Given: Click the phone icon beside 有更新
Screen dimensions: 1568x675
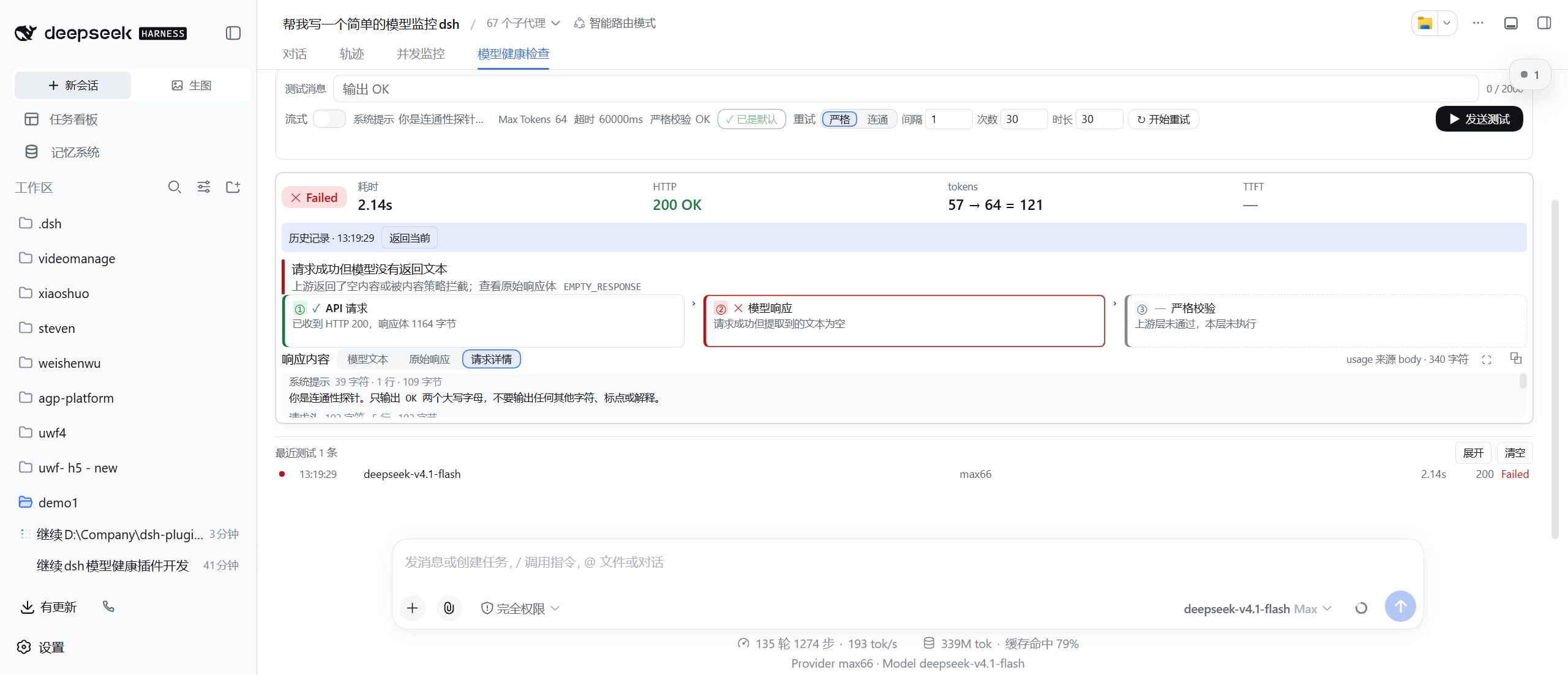Looking at the screenshot, I should tap(108, 606).
